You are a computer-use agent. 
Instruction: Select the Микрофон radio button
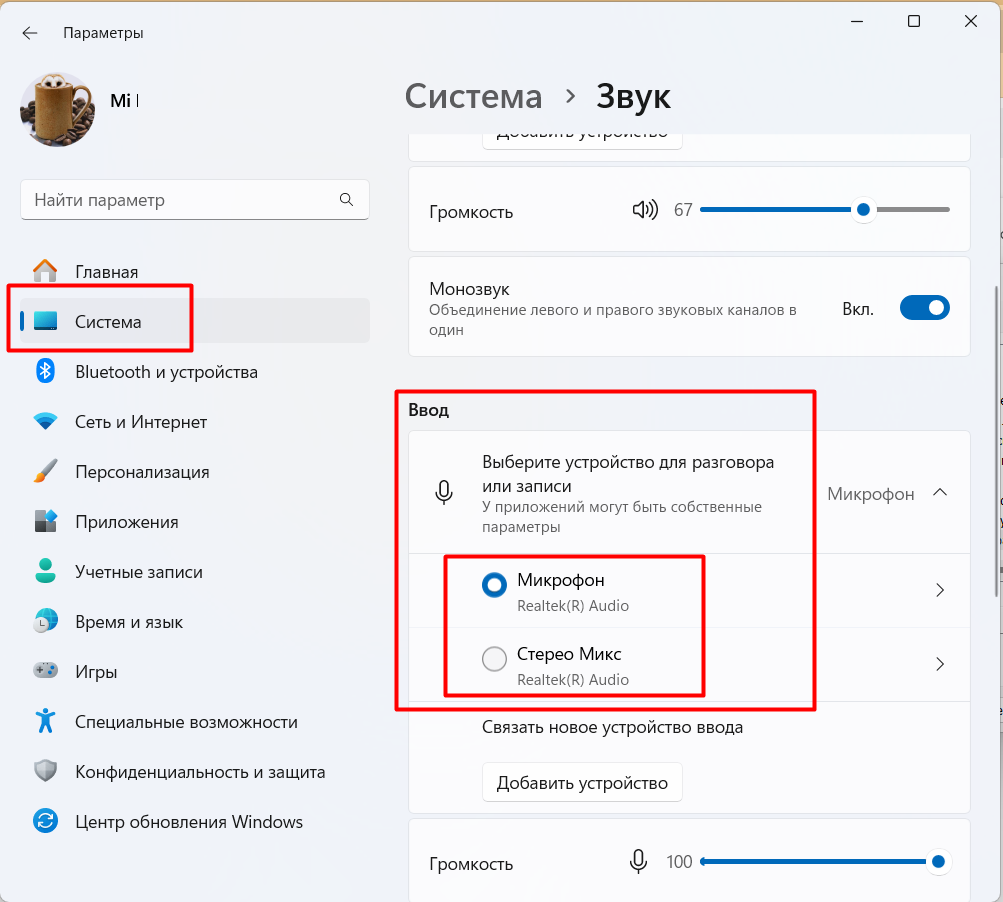494,586
